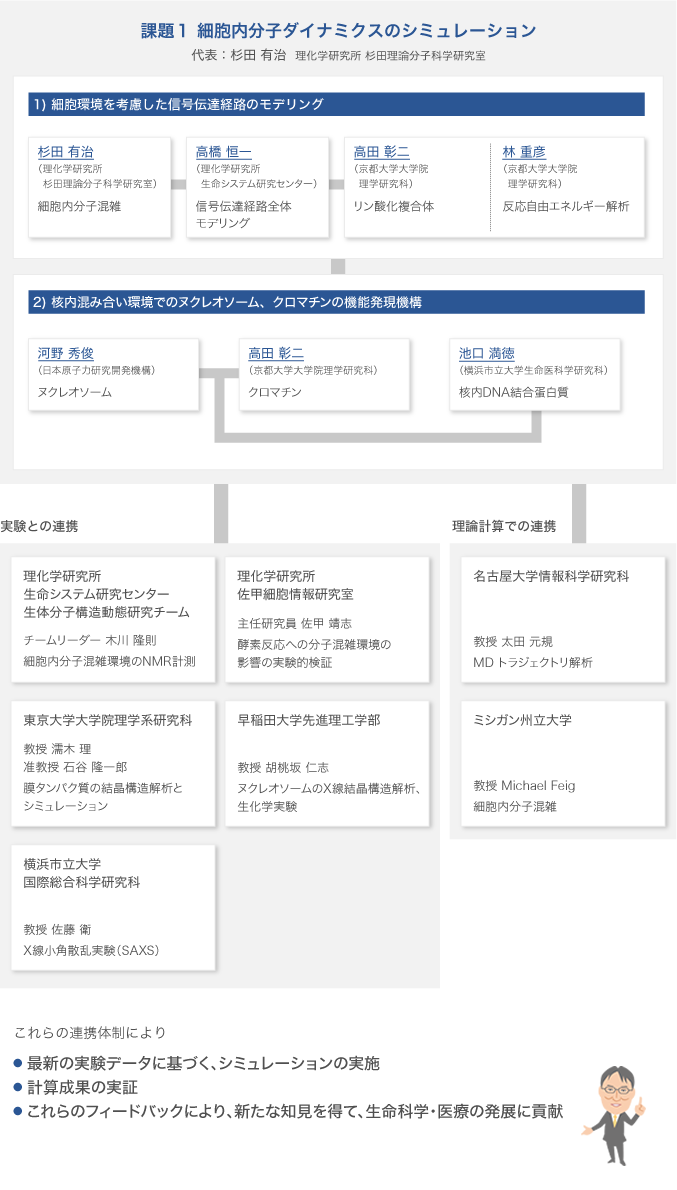
Task: Click the text 膜タンパク質の結晶構造解析と
Action: pyautogui.click(x=103, y=788)
